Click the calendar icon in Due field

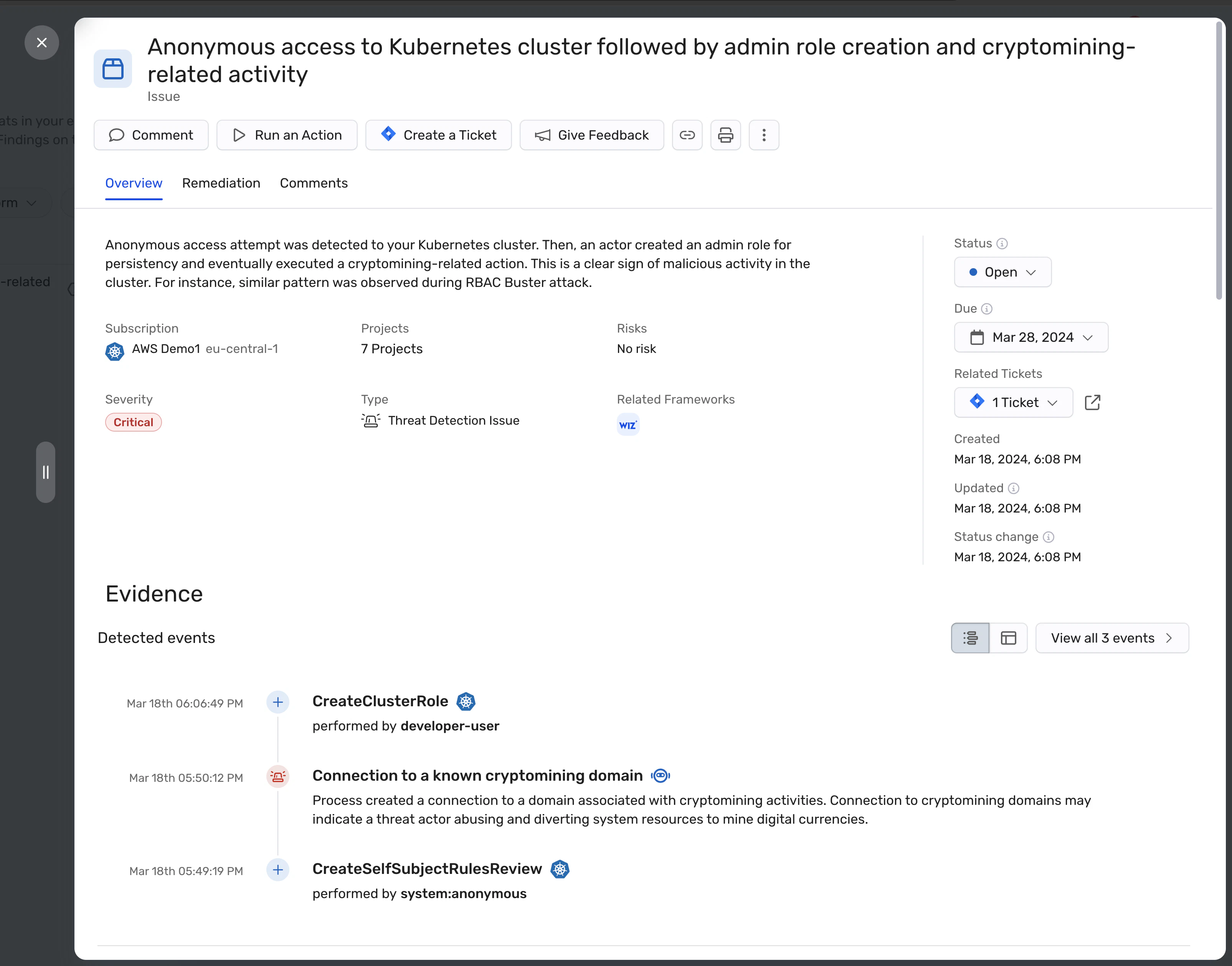(977, 338)
